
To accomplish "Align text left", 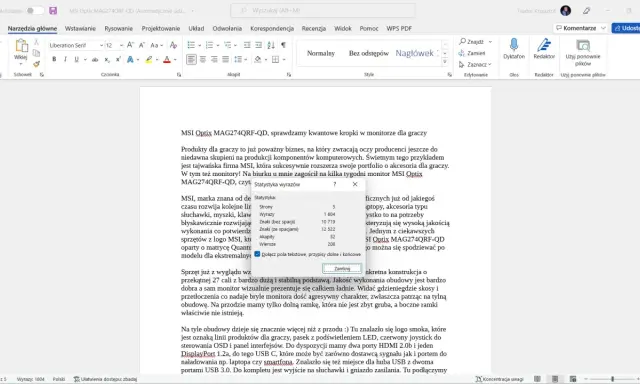I will 191,60.
